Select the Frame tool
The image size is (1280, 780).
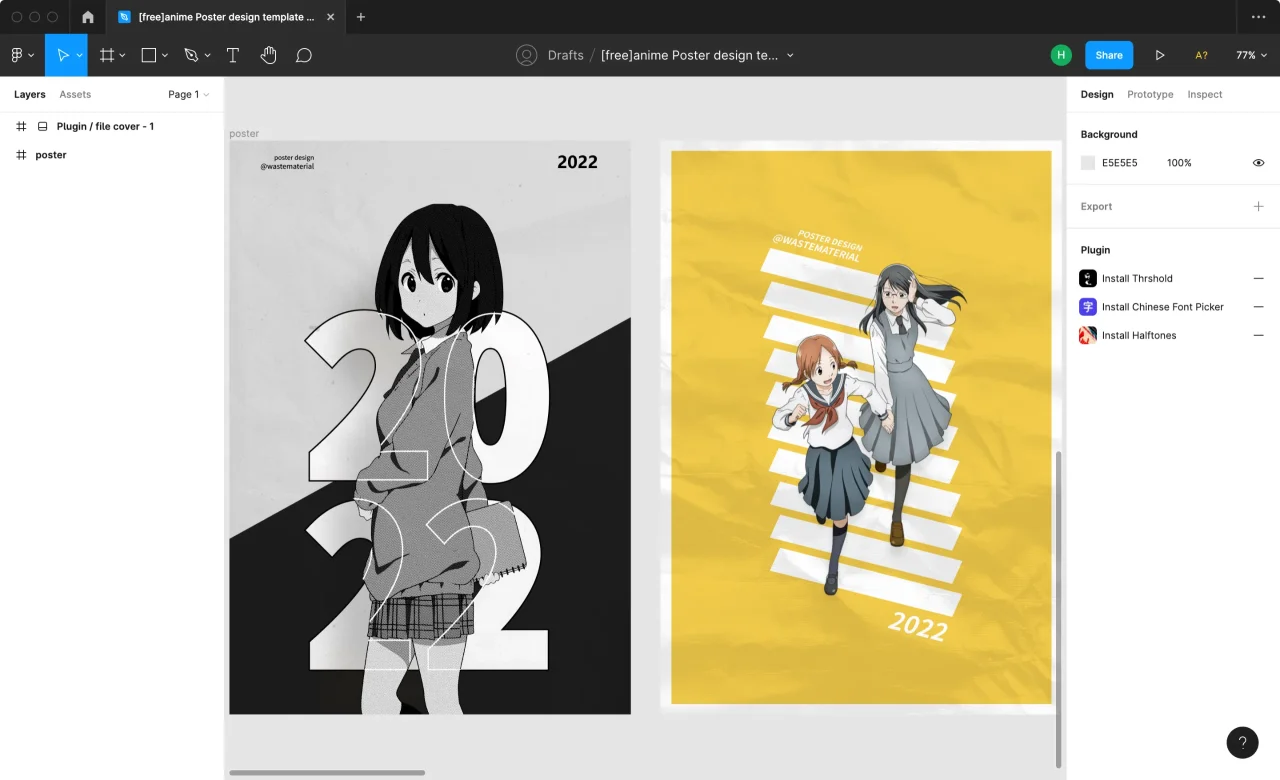[x=107, y=55]
